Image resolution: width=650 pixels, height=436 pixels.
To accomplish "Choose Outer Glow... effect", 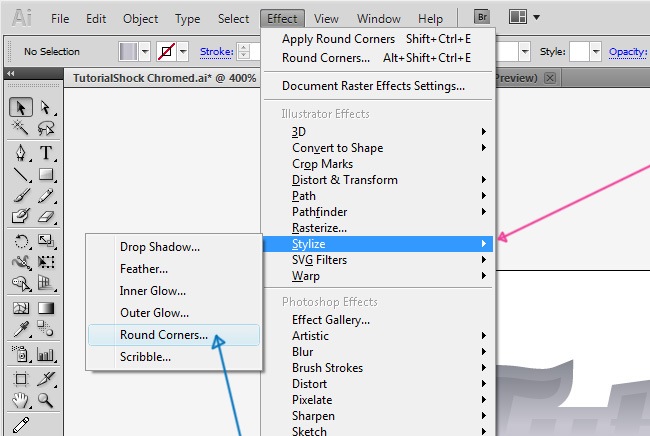I will pyautogui.click(x=174, y=313).
